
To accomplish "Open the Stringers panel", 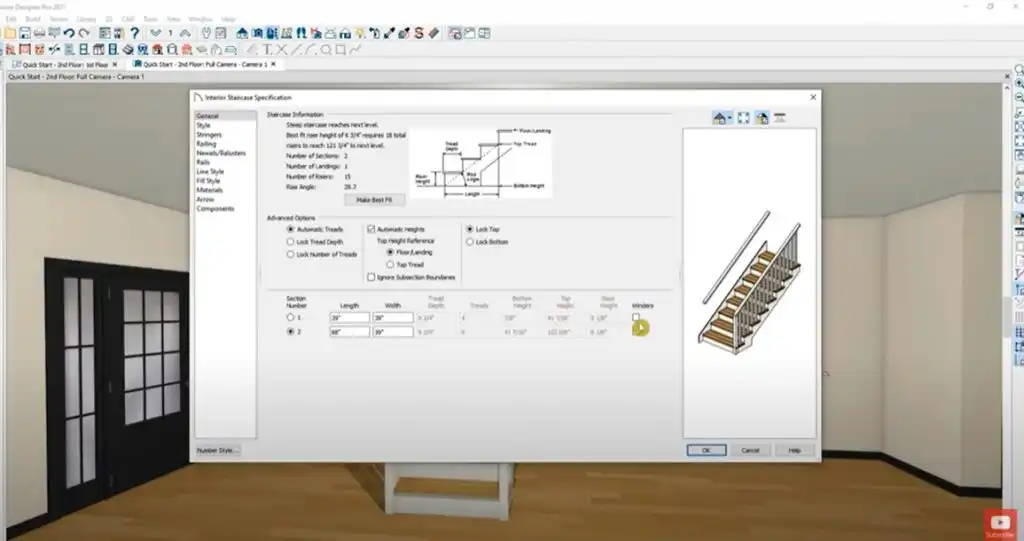I will [209, 135].
